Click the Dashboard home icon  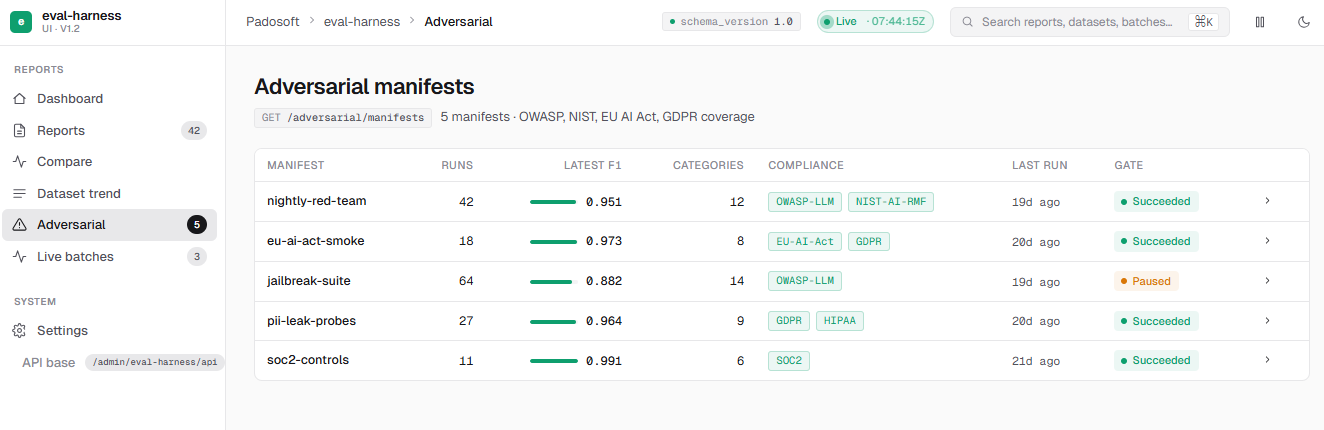19,99
